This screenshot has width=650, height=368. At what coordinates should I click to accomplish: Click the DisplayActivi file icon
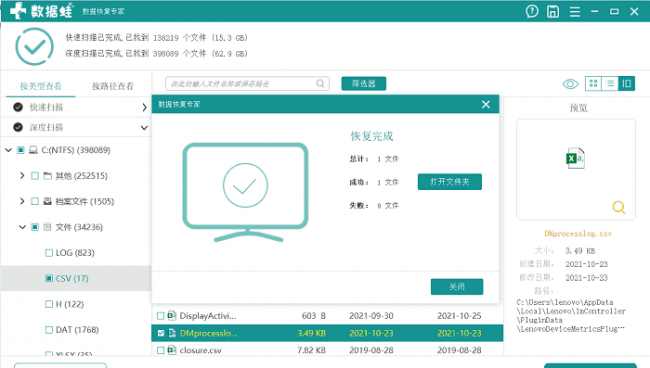click(172, 316)
